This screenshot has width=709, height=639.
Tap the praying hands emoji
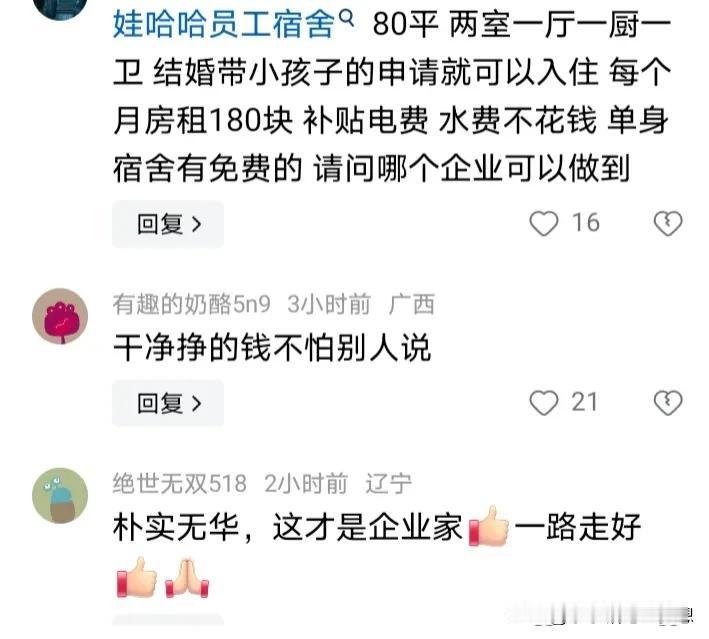click(187, 578)
